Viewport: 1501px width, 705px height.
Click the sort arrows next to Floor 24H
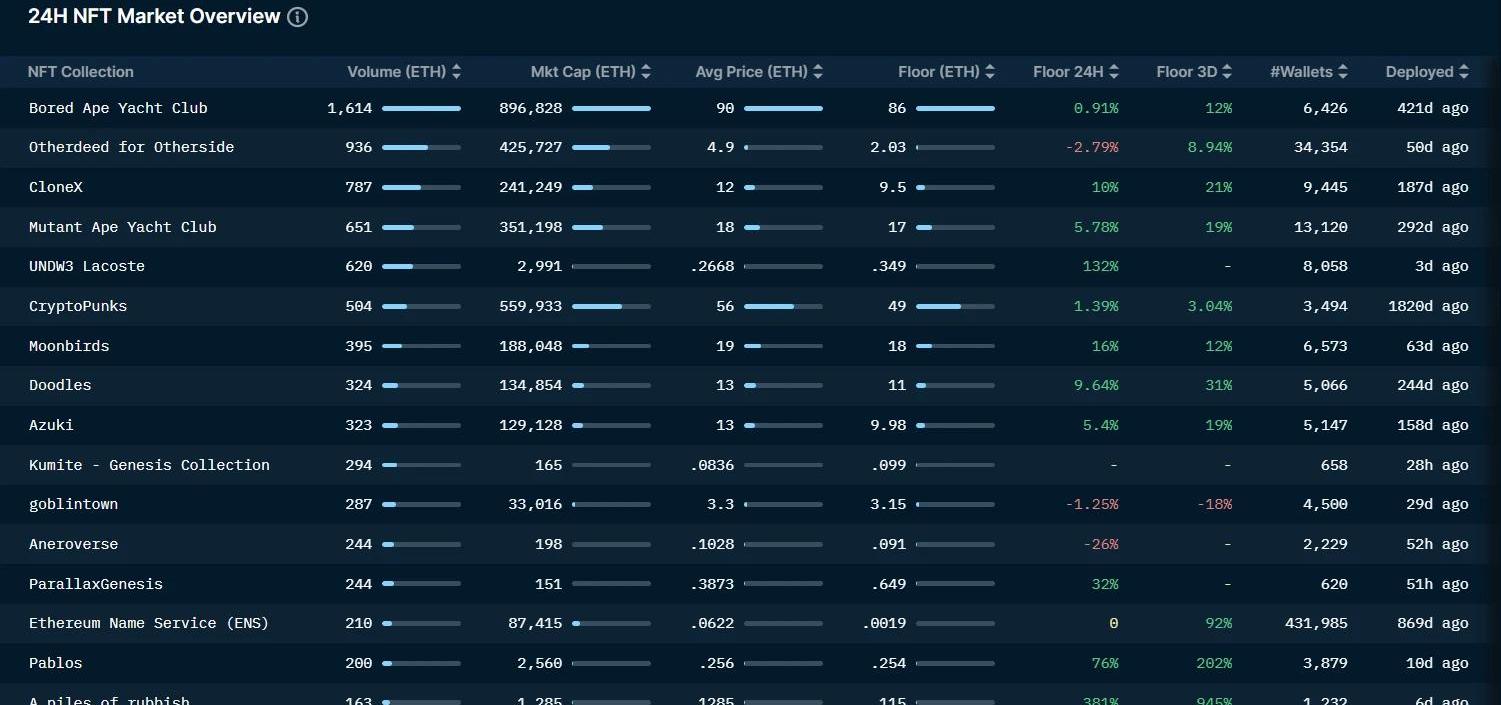[1114, 72]
